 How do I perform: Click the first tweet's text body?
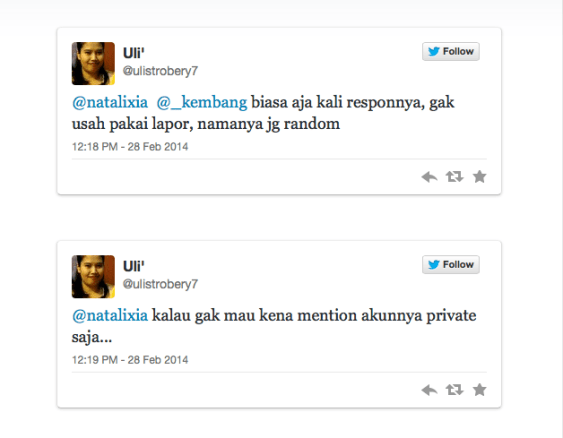(x=263, y=113)
